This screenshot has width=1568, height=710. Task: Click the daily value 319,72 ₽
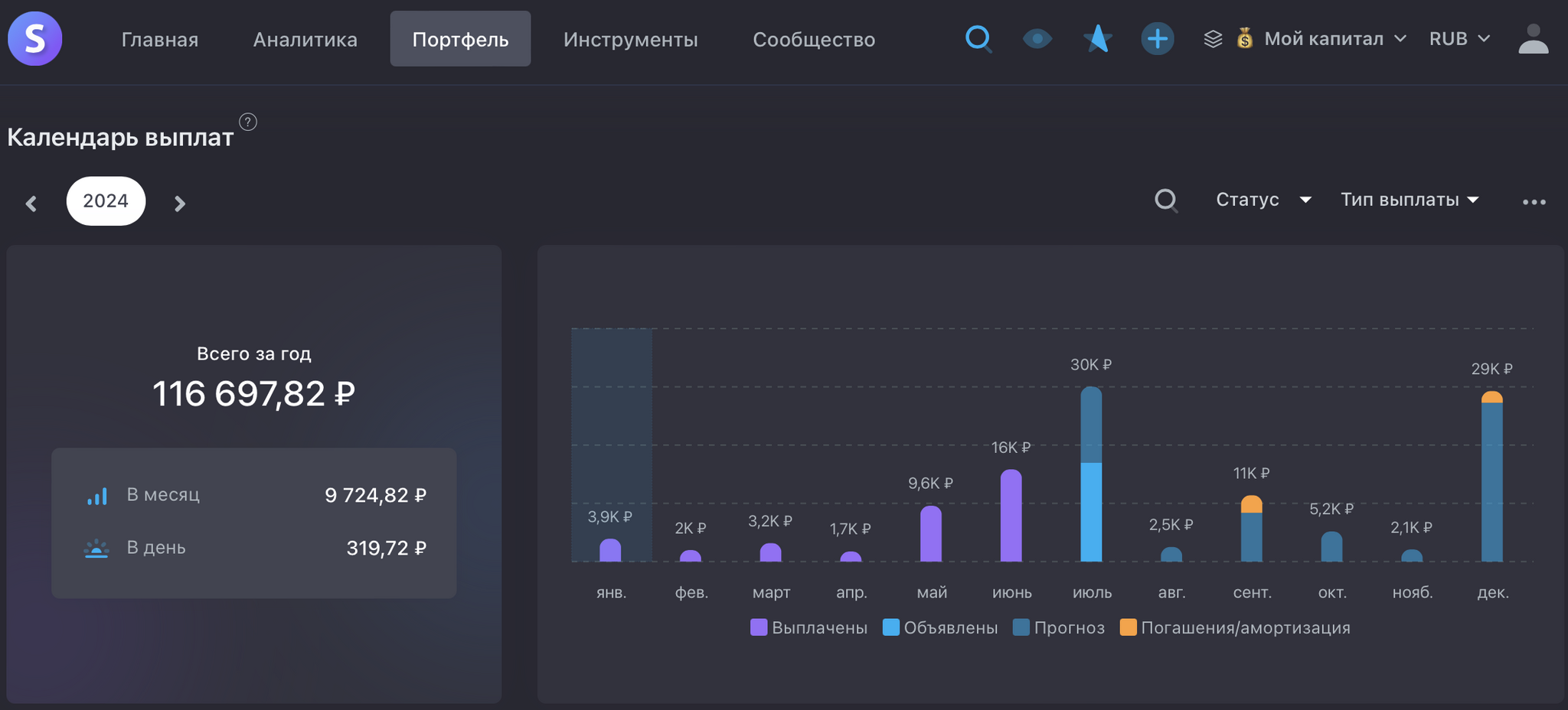tap(386, 549)
